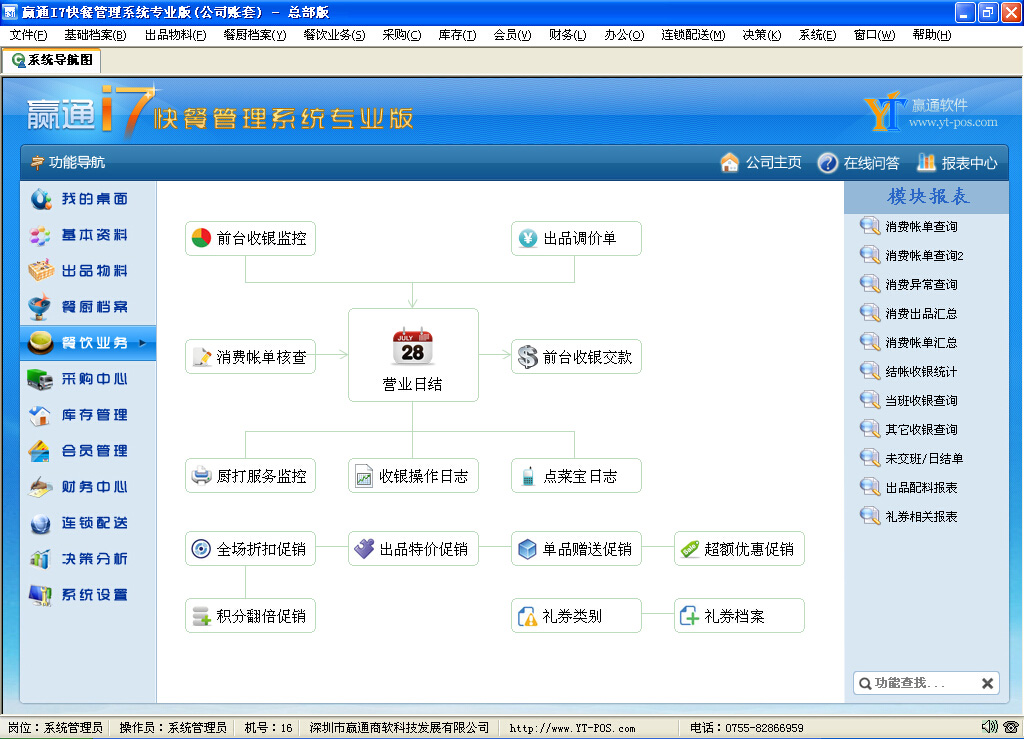This screenshot has height=739, width=1024.
Task: Open 出品配料报表 link
Action: coord(921,488)
